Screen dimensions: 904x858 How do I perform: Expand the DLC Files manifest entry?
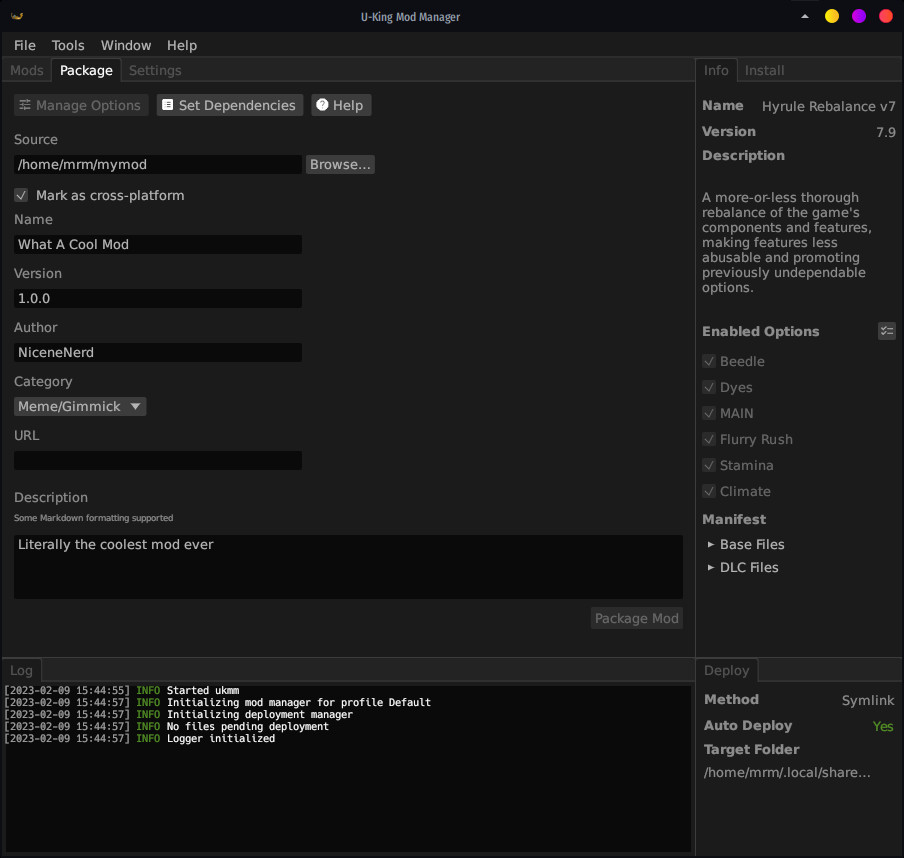pos(712,567)
